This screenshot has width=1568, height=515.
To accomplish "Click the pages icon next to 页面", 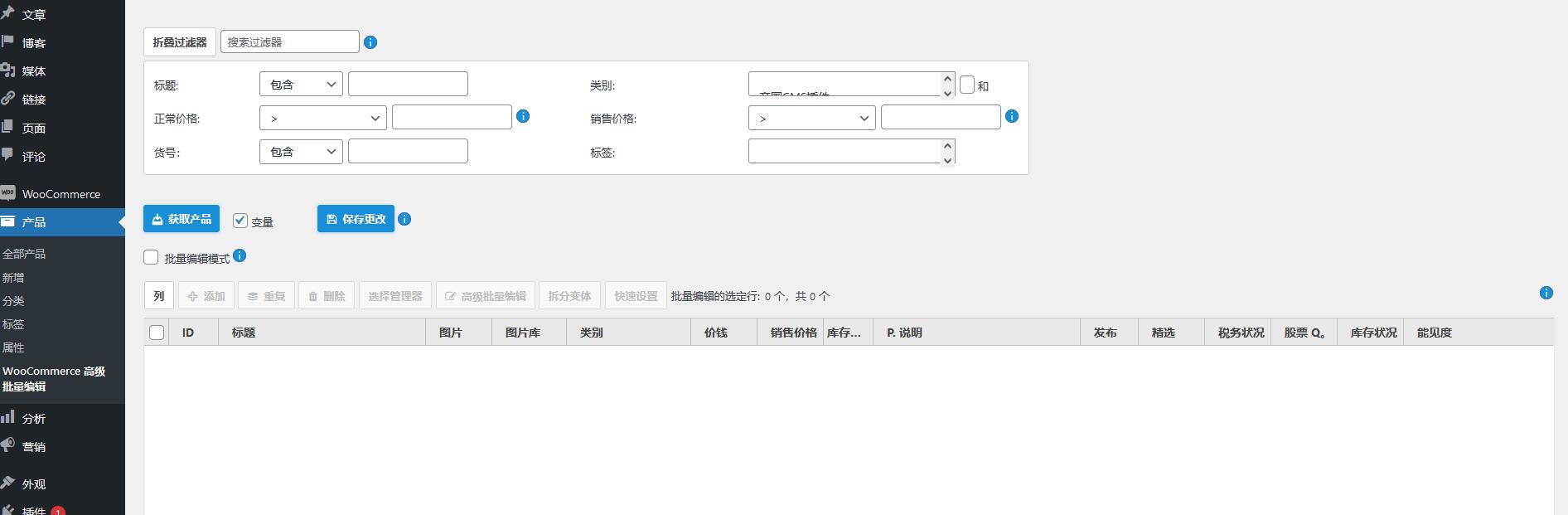I will point(7,127).
